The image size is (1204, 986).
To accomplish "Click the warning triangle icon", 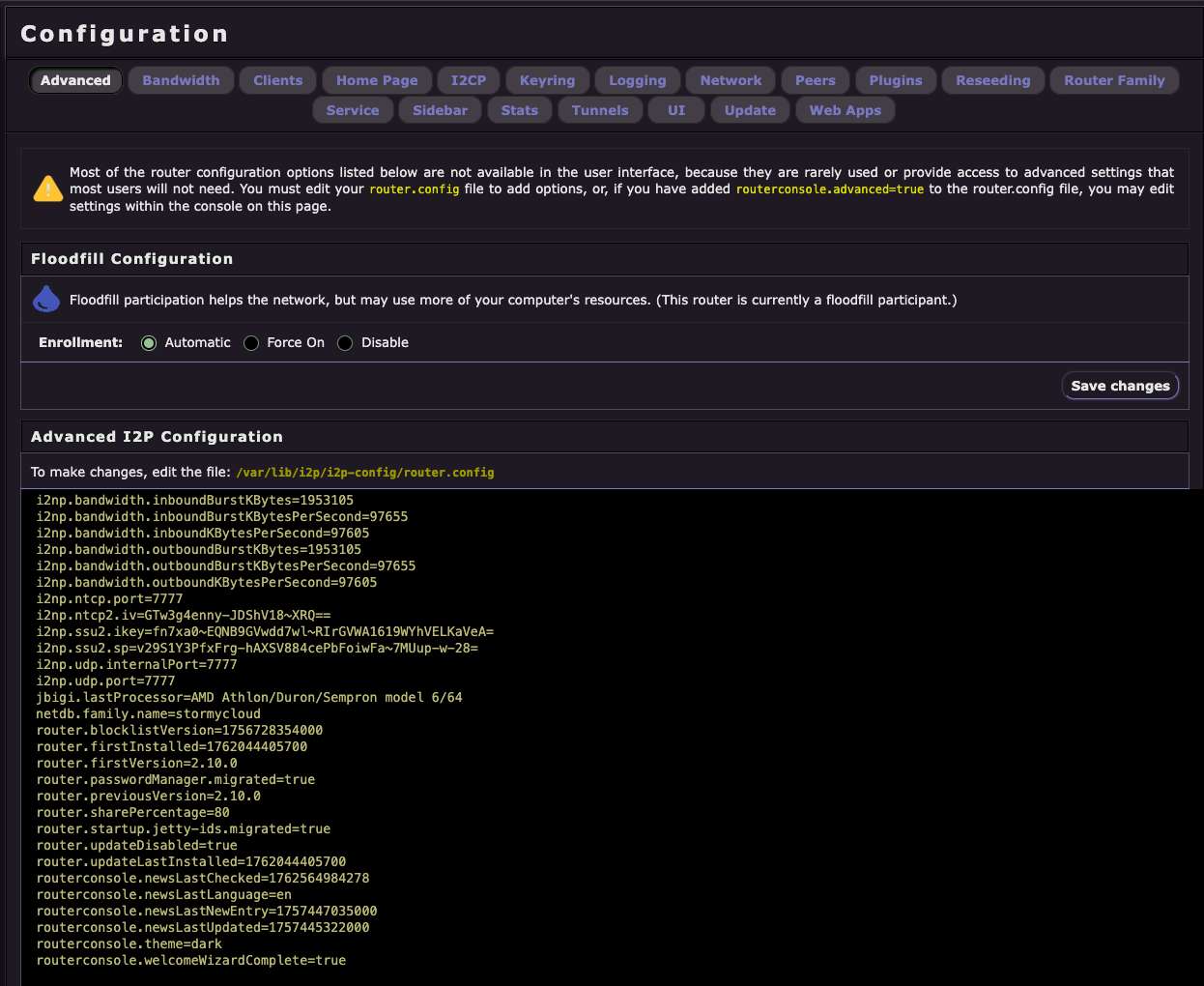I will 47,188.
